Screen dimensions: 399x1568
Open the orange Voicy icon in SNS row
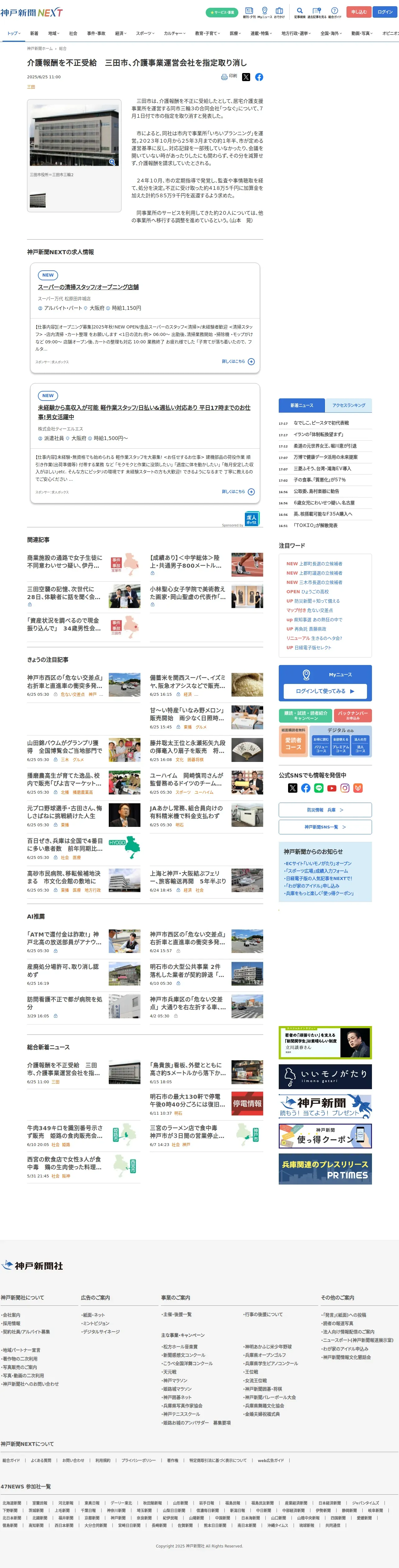358,788
